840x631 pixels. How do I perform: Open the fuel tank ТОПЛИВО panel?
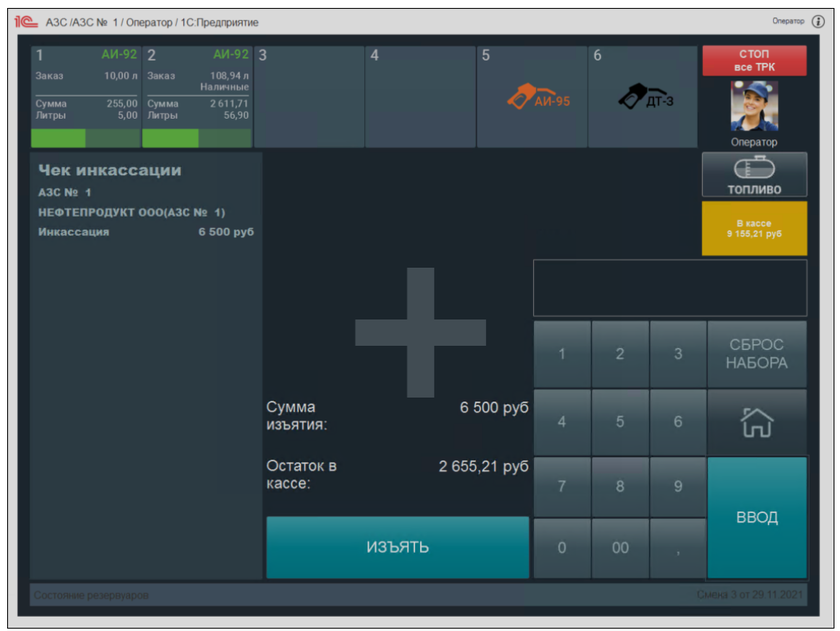754,175
